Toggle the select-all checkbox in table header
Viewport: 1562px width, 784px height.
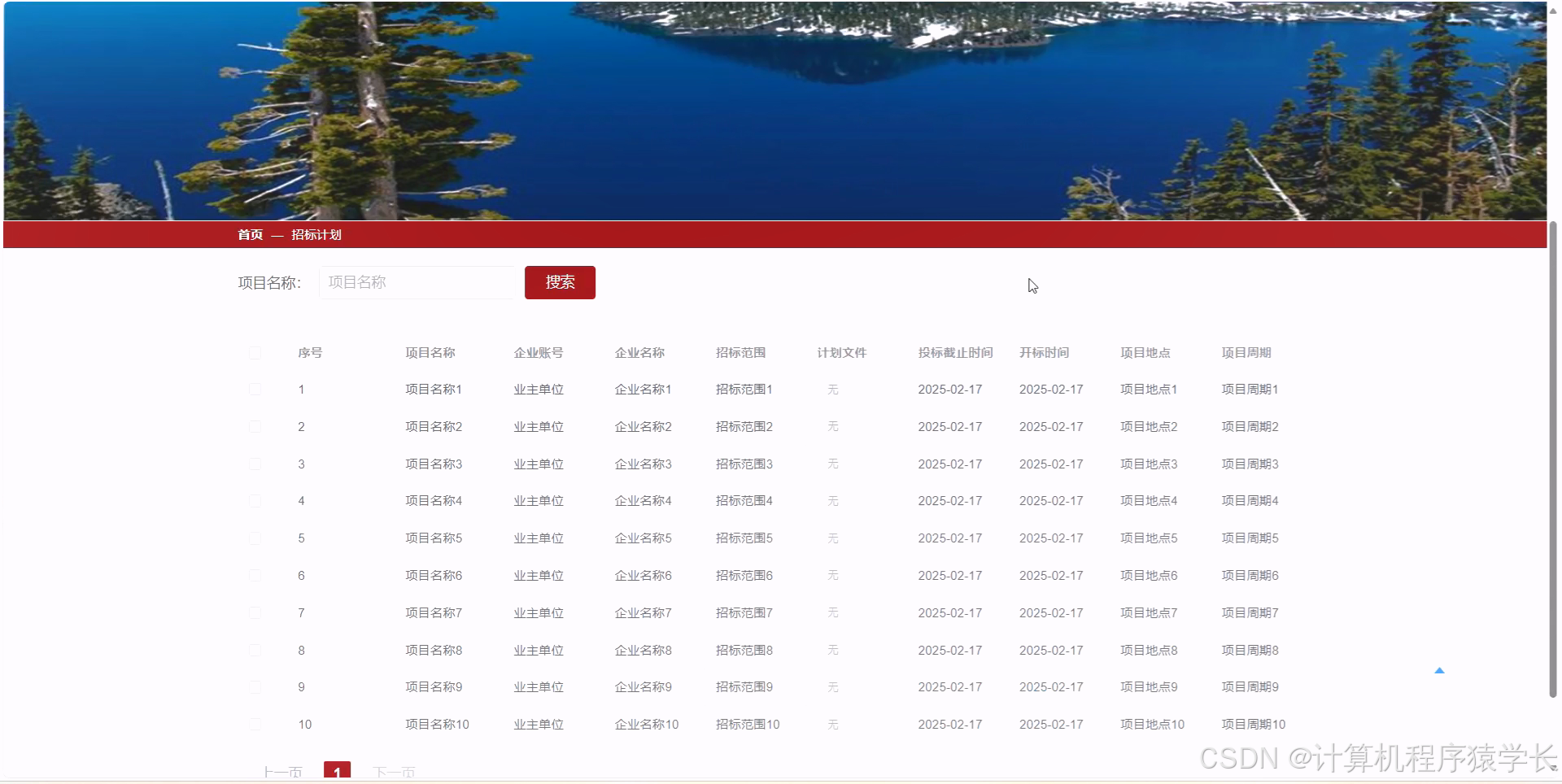click(255, 352)
